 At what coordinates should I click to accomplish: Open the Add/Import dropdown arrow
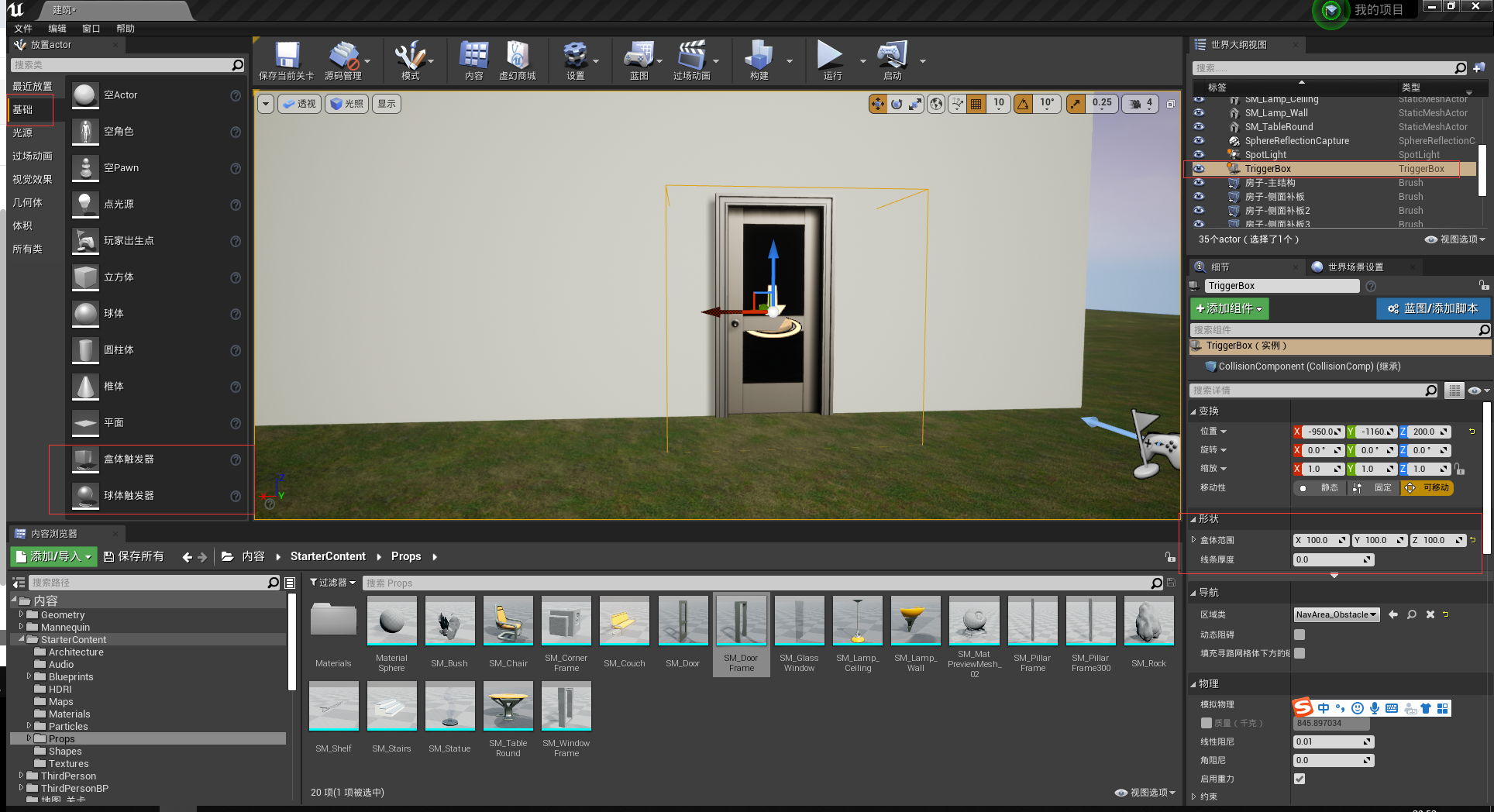tap(88, 557)
